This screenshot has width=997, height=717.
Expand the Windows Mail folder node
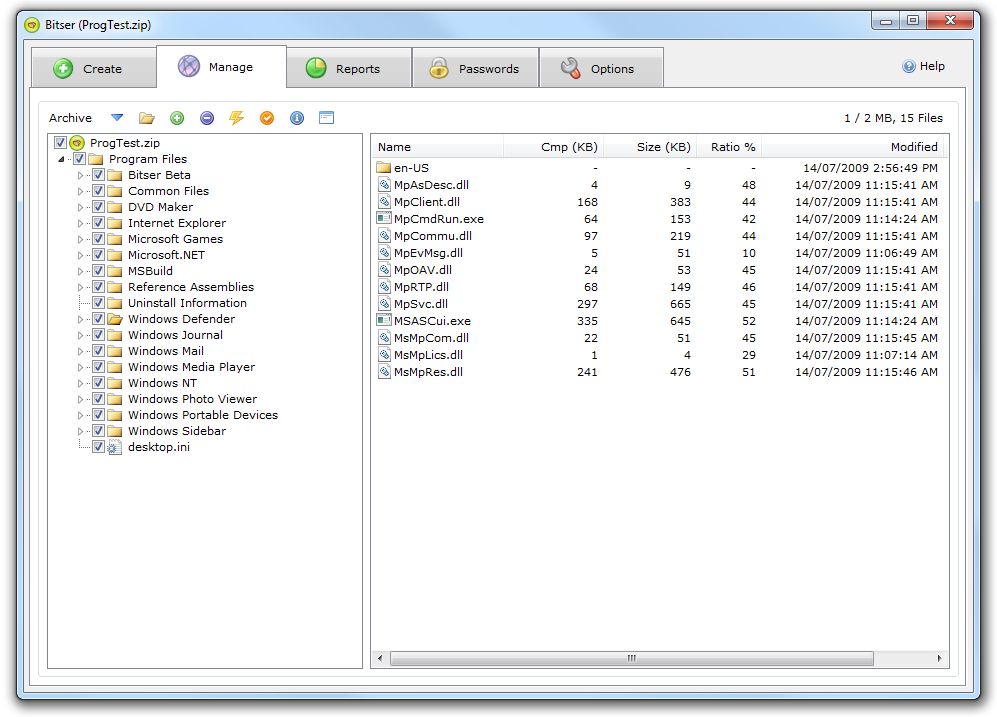80,352
